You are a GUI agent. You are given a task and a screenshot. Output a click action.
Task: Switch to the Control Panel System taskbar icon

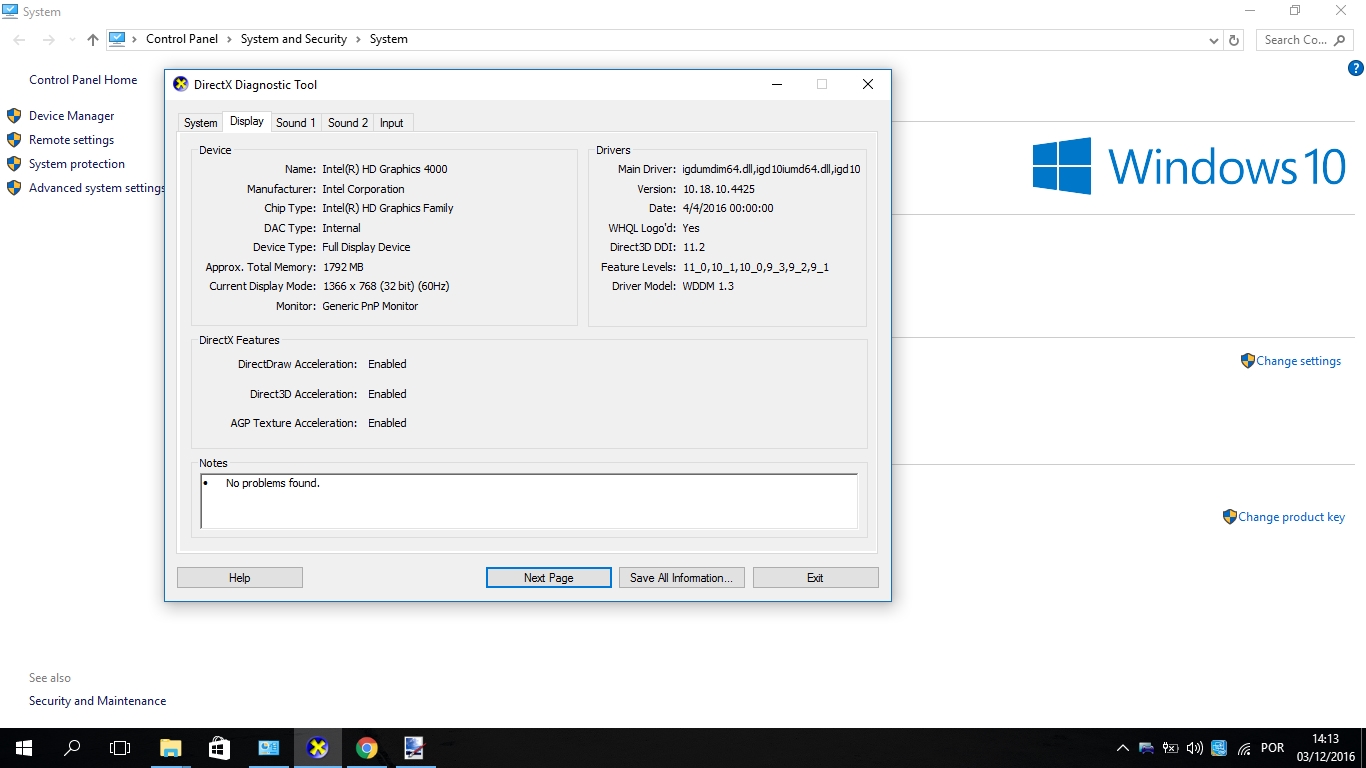(269, 747)
